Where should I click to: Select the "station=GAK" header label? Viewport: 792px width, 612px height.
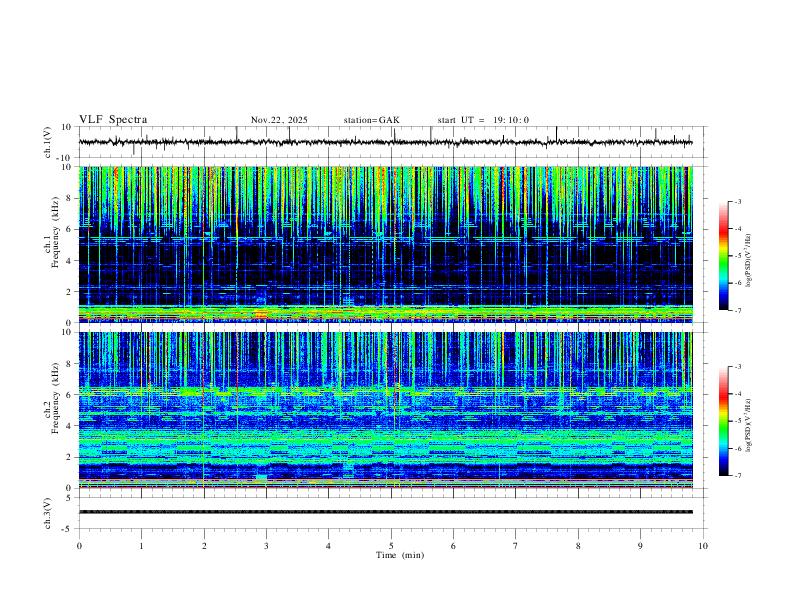[371, 120]
